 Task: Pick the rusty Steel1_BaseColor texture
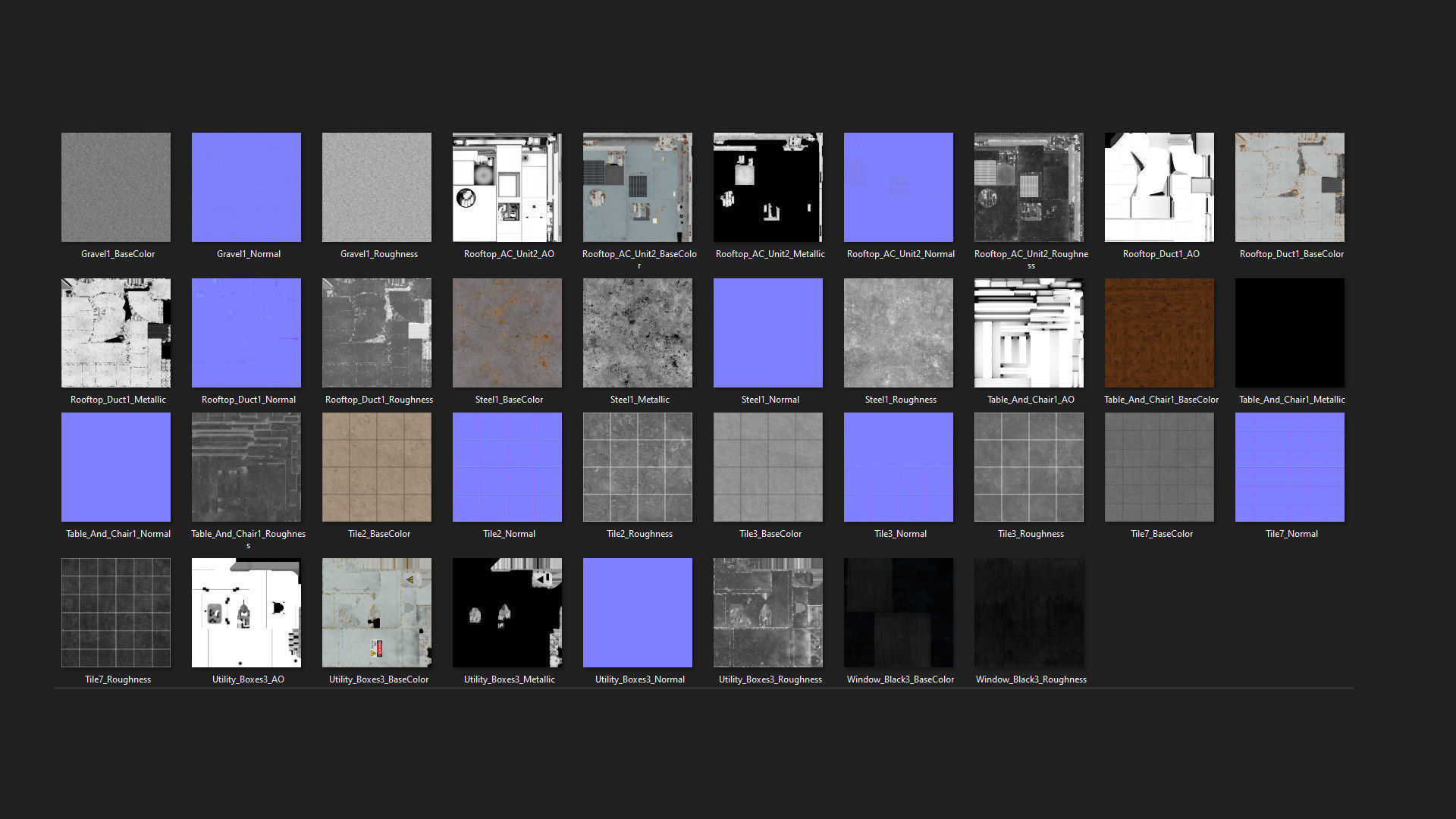[x=507, y=333]
